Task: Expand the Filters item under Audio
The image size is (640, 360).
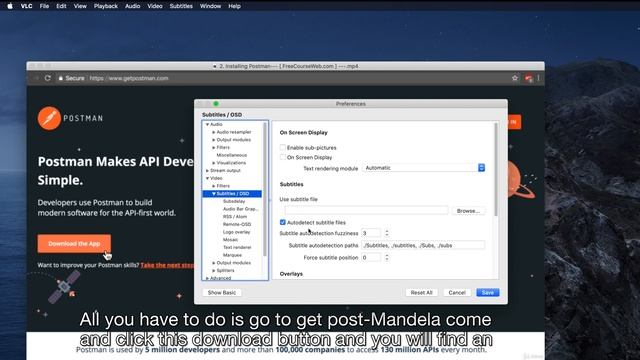Action: pos(213,147)
